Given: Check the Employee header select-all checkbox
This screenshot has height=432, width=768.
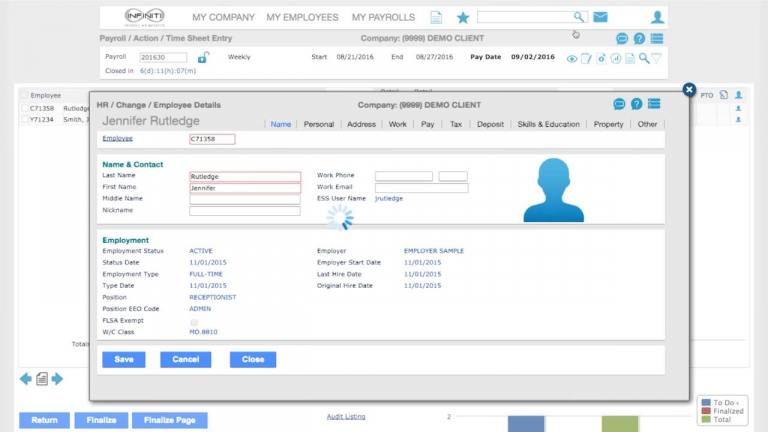Looking at the screenshot, I should point(24,95).
